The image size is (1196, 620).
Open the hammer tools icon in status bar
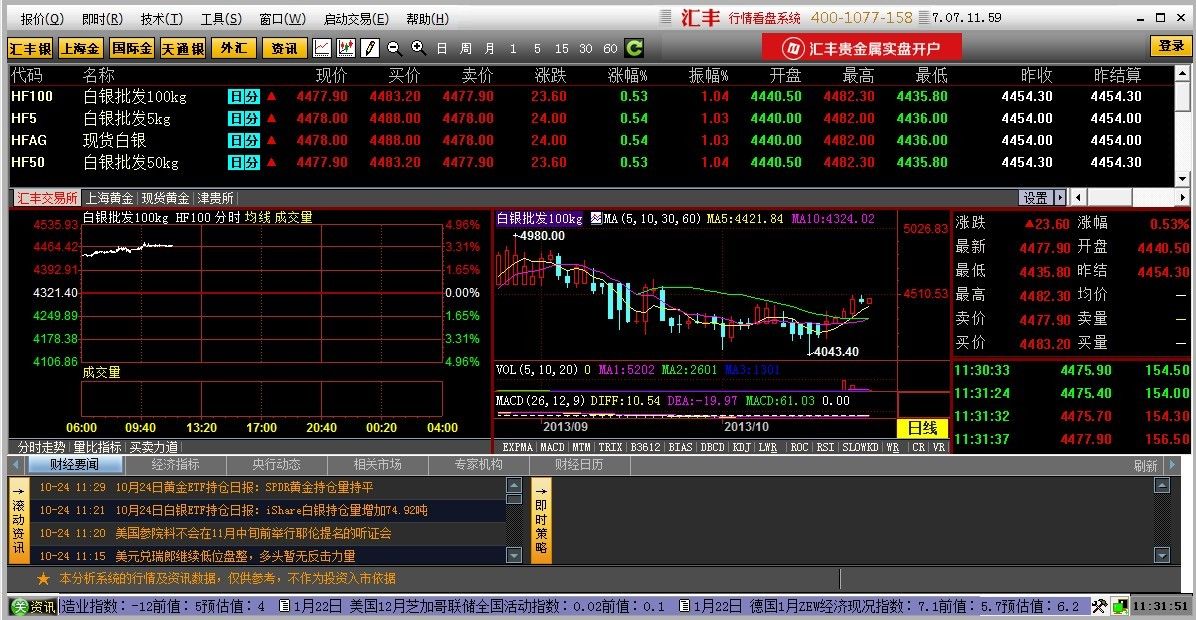coord(1100,606)
